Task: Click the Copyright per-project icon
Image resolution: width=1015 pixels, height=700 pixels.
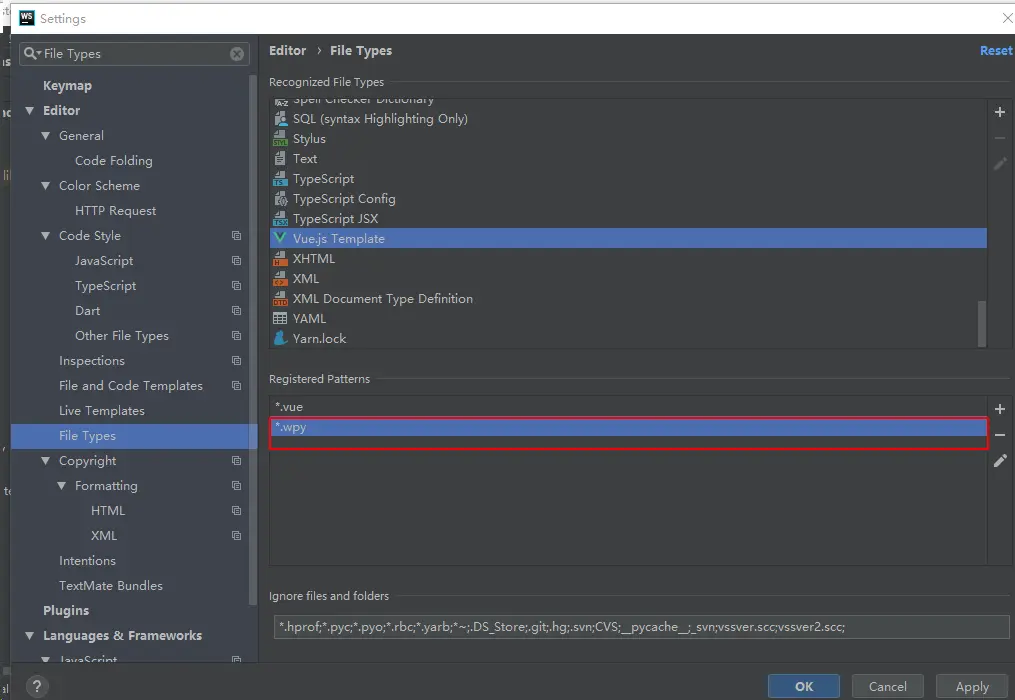Action: pos(236,460)
